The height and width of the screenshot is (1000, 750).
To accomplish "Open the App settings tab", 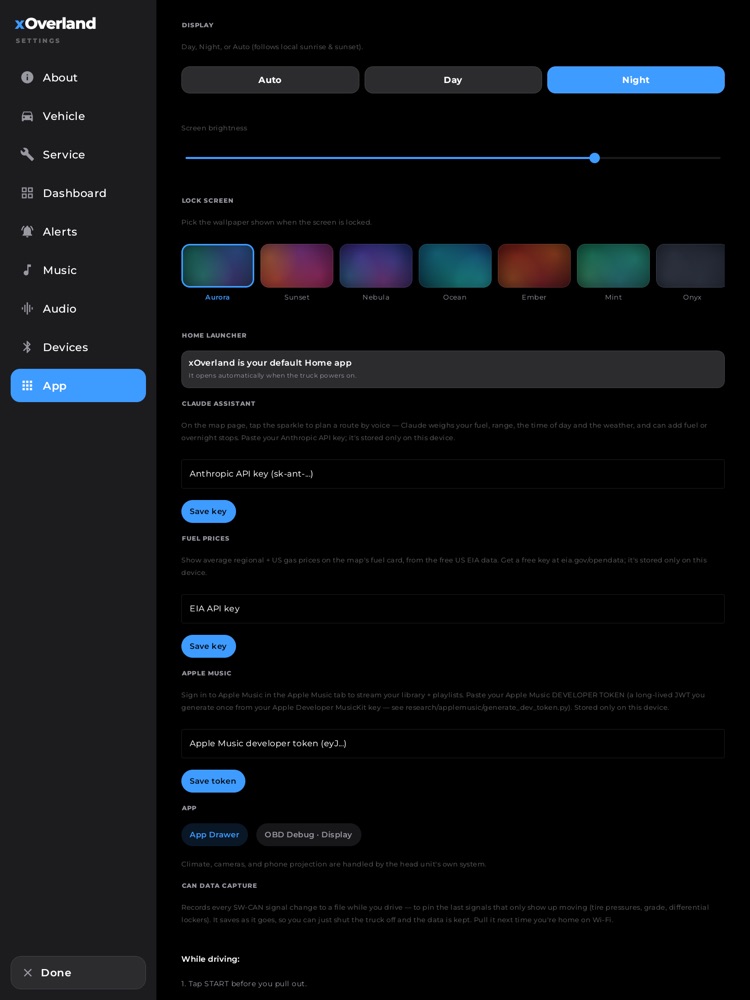I will (78, 385).
